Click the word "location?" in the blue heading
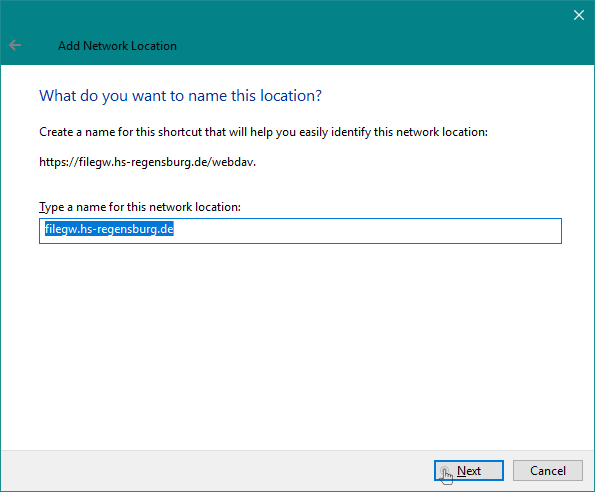 [x=291, y=96]
